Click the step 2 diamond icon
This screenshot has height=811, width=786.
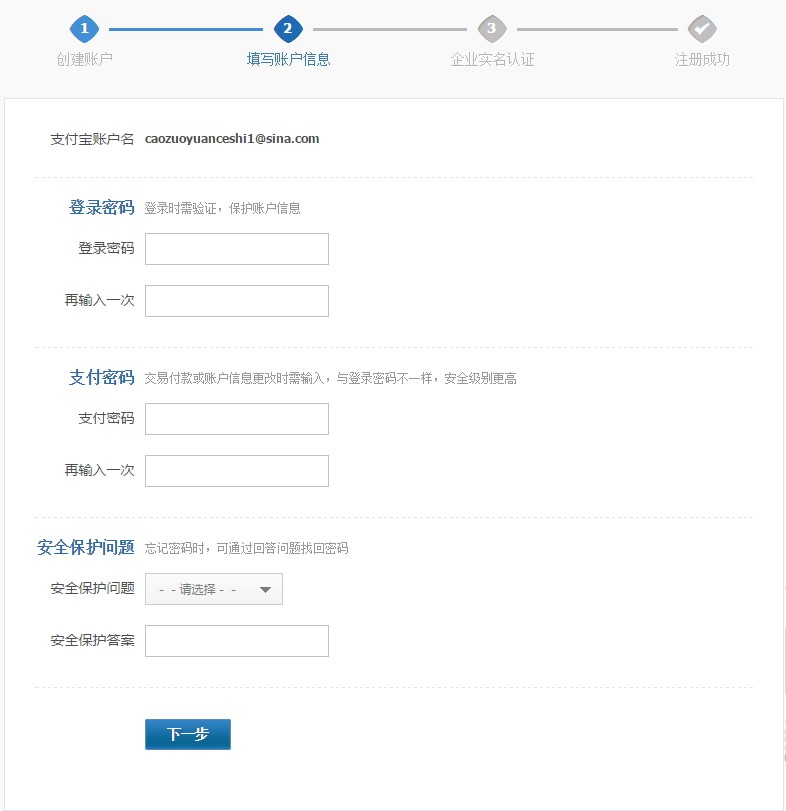(288, 28)
